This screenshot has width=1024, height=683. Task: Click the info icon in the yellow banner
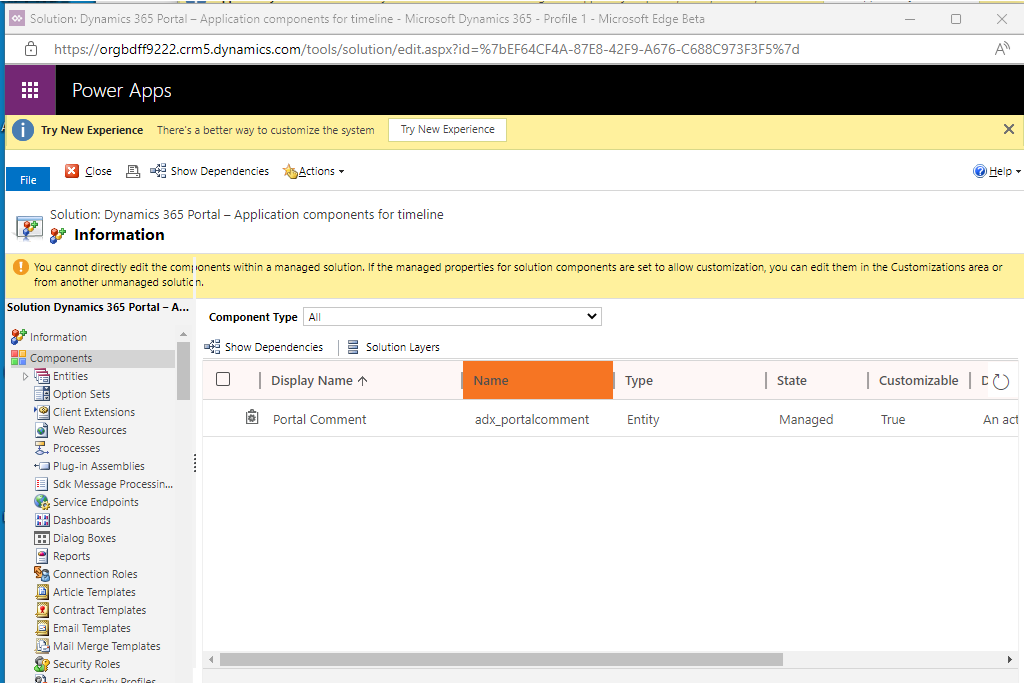coord(23,130)
